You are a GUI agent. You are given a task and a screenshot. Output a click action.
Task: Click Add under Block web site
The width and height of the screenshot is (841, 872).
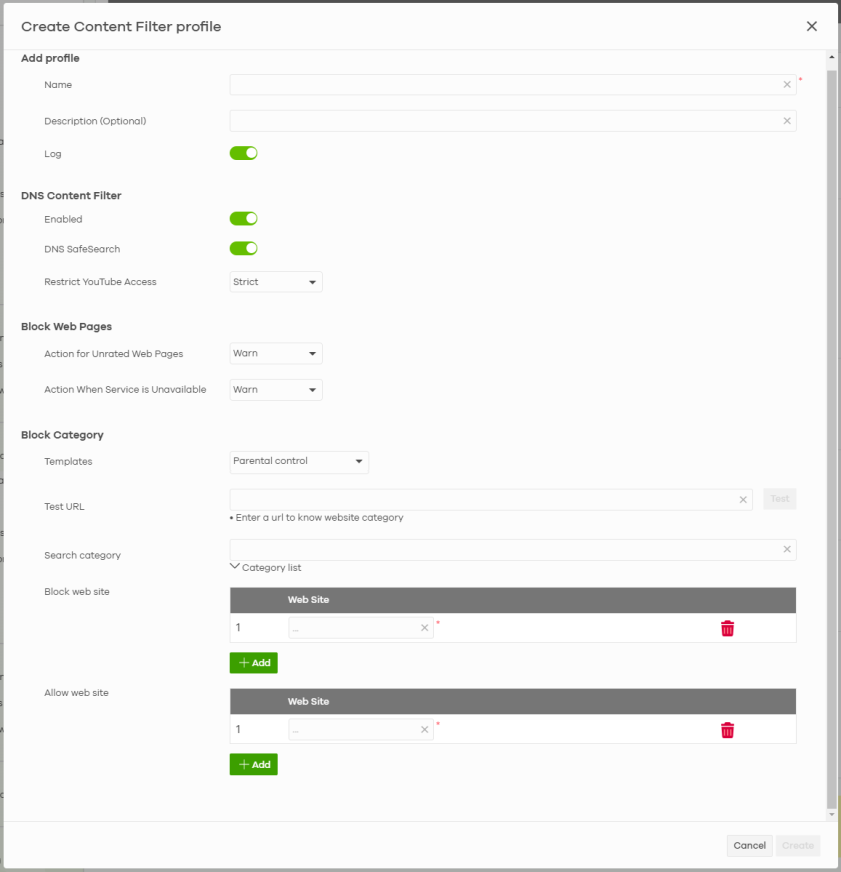253,662
